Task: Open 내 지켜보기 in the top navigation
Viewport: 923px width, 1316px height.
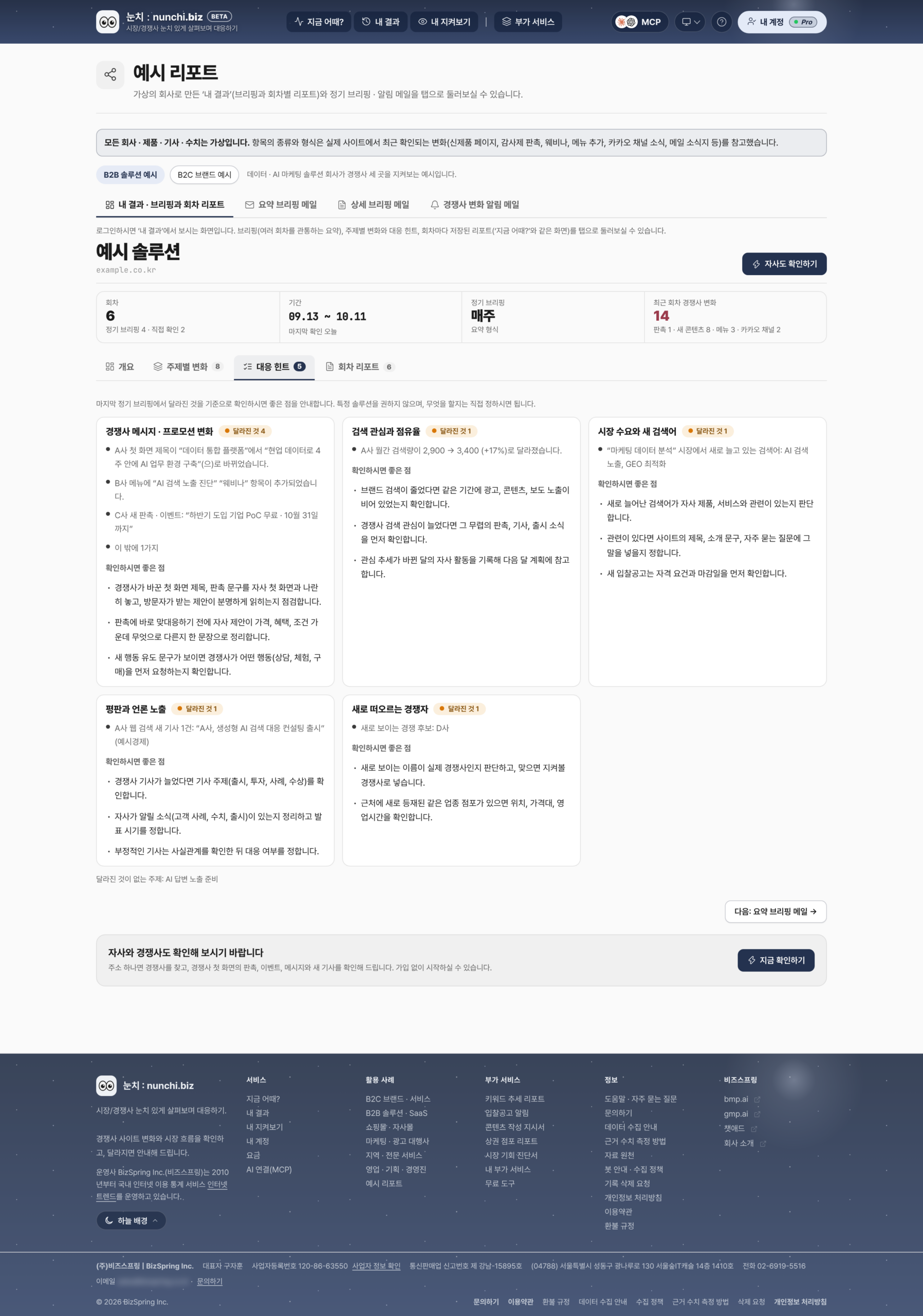Action: point(444,22)
